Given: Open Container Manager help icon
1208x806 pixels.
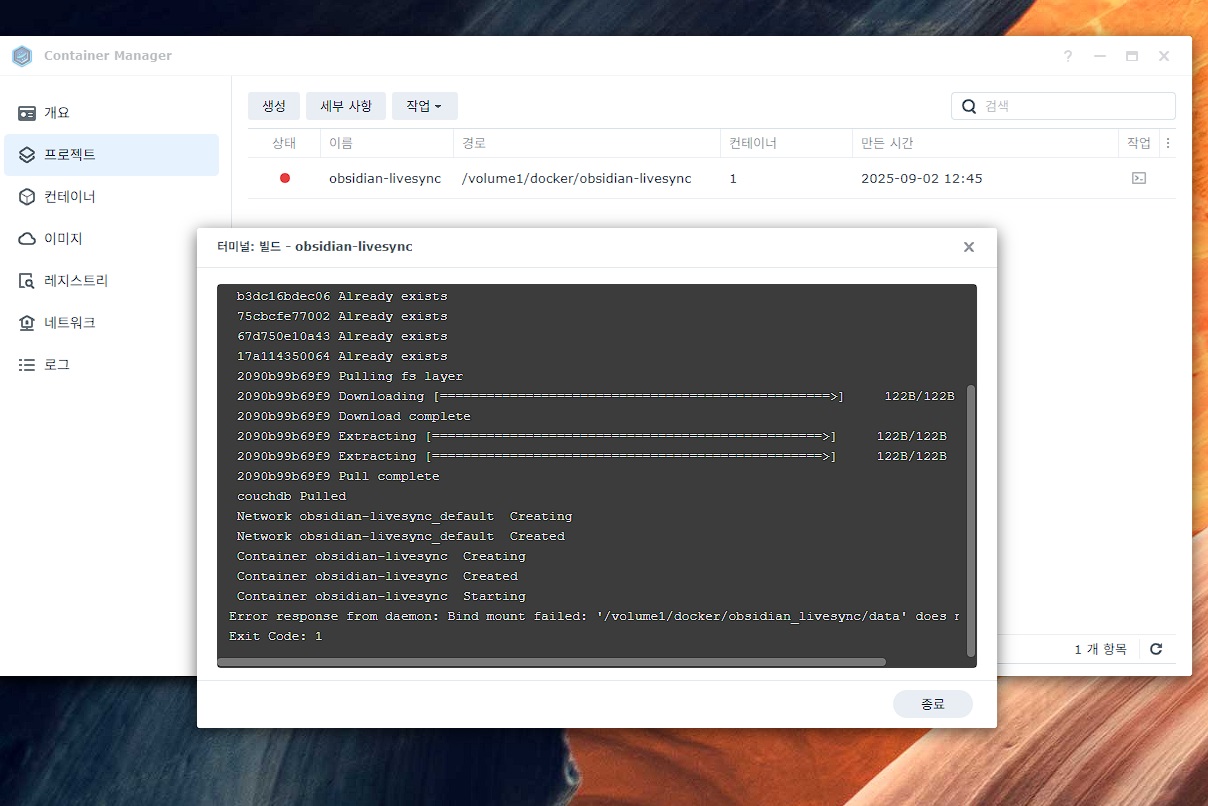Looking at the screenshot, I should 1068,56.
